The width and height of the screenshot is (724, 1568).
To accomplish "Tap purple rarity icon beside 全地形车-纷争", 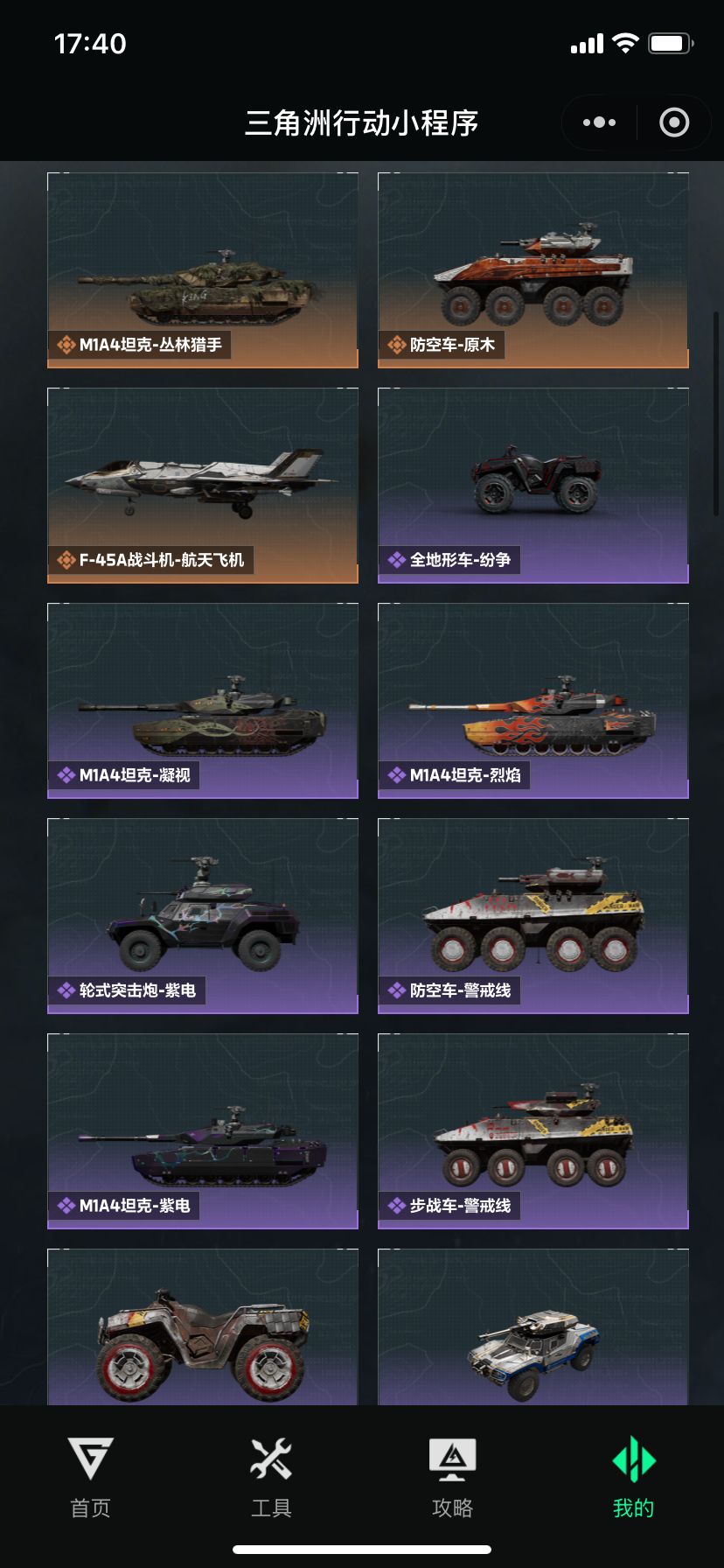I will point(396,560).
